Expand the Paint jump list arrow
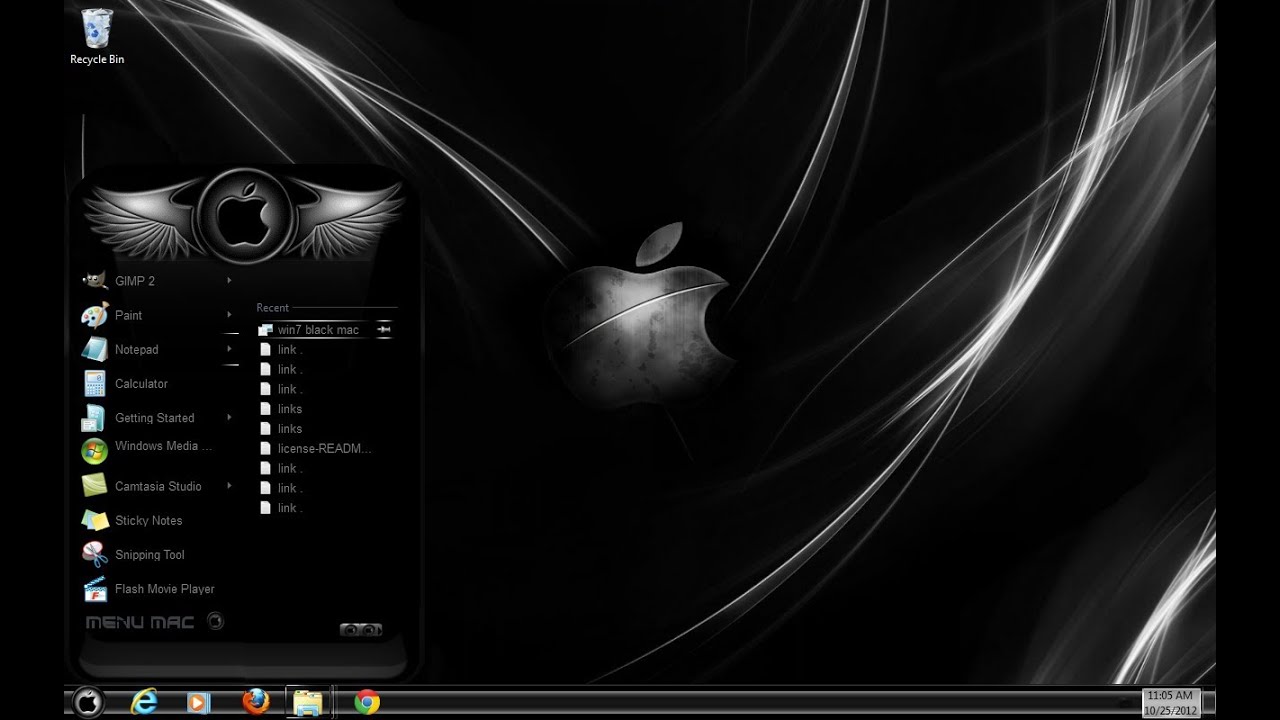Viewport: 1280px width, 720px height. [229, 315]
